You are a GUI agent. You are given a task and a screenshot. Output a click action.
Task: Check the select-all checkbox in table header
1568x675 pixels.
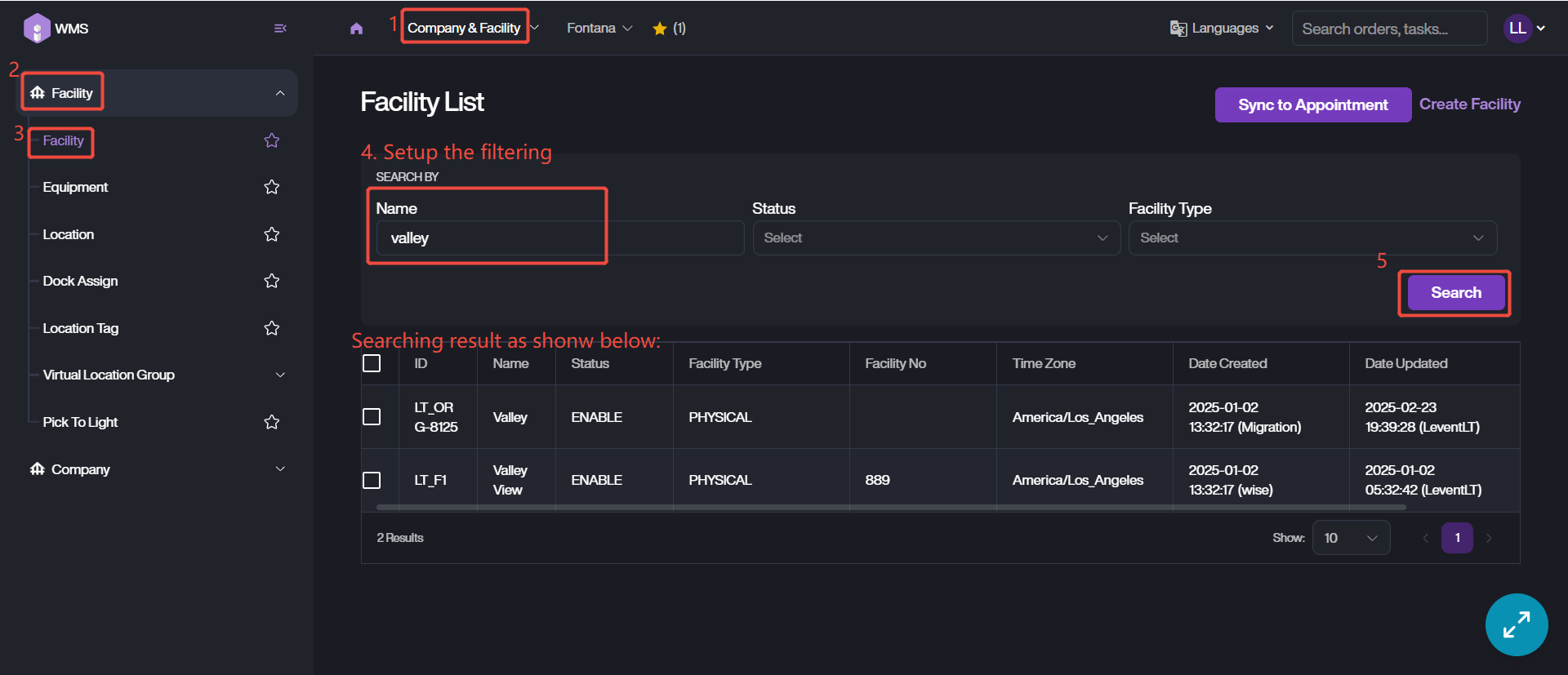click(x=372, y=363)
